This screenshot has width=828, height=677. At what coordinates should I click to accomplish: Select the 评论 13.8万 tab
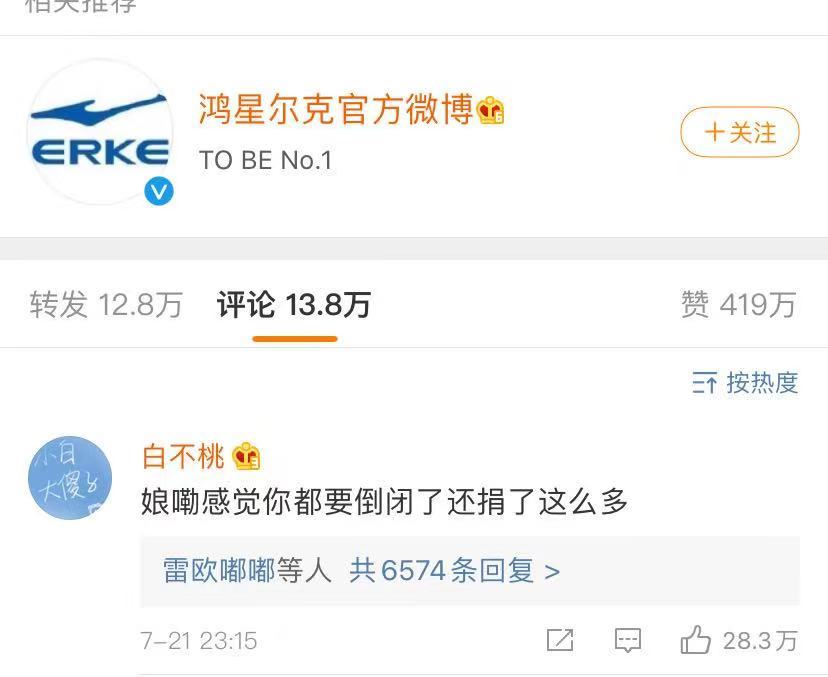coord(294,305)
